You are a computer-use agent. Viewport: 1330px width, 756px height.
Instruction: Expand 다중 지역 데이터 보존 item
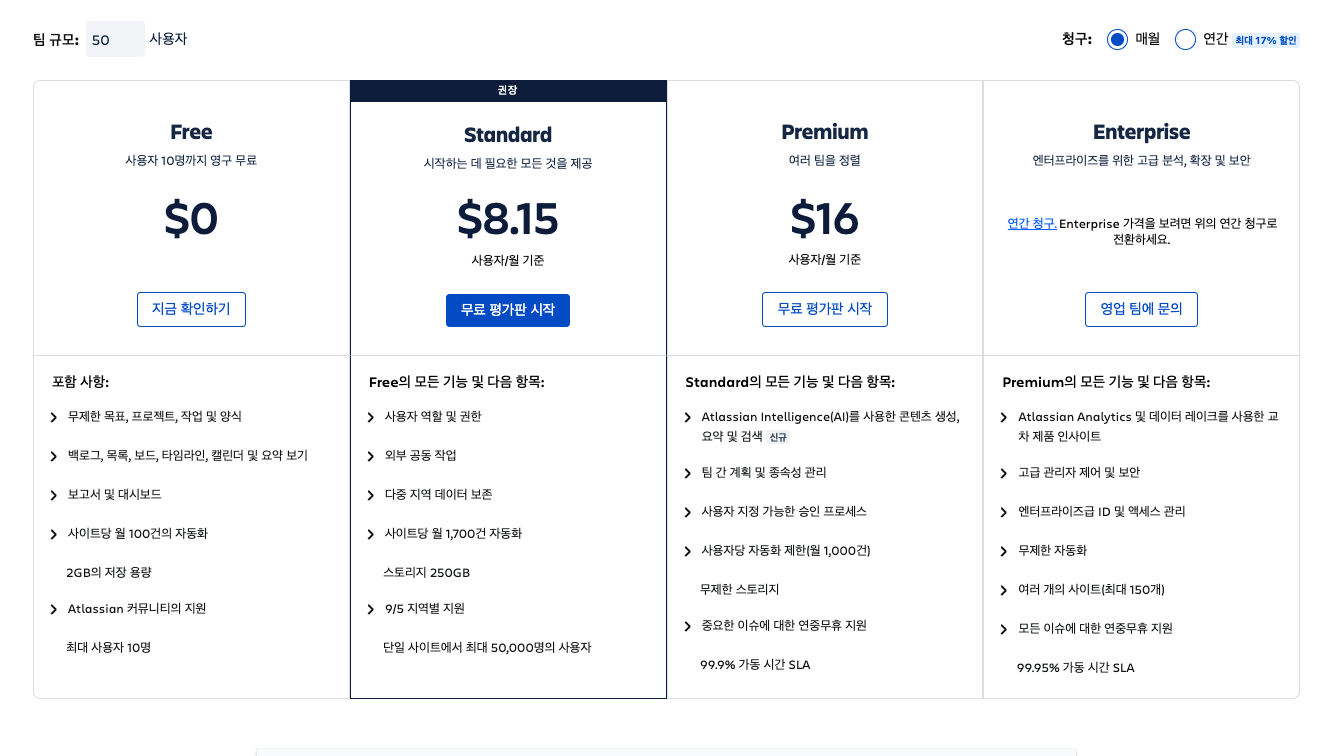coord(438,495)
